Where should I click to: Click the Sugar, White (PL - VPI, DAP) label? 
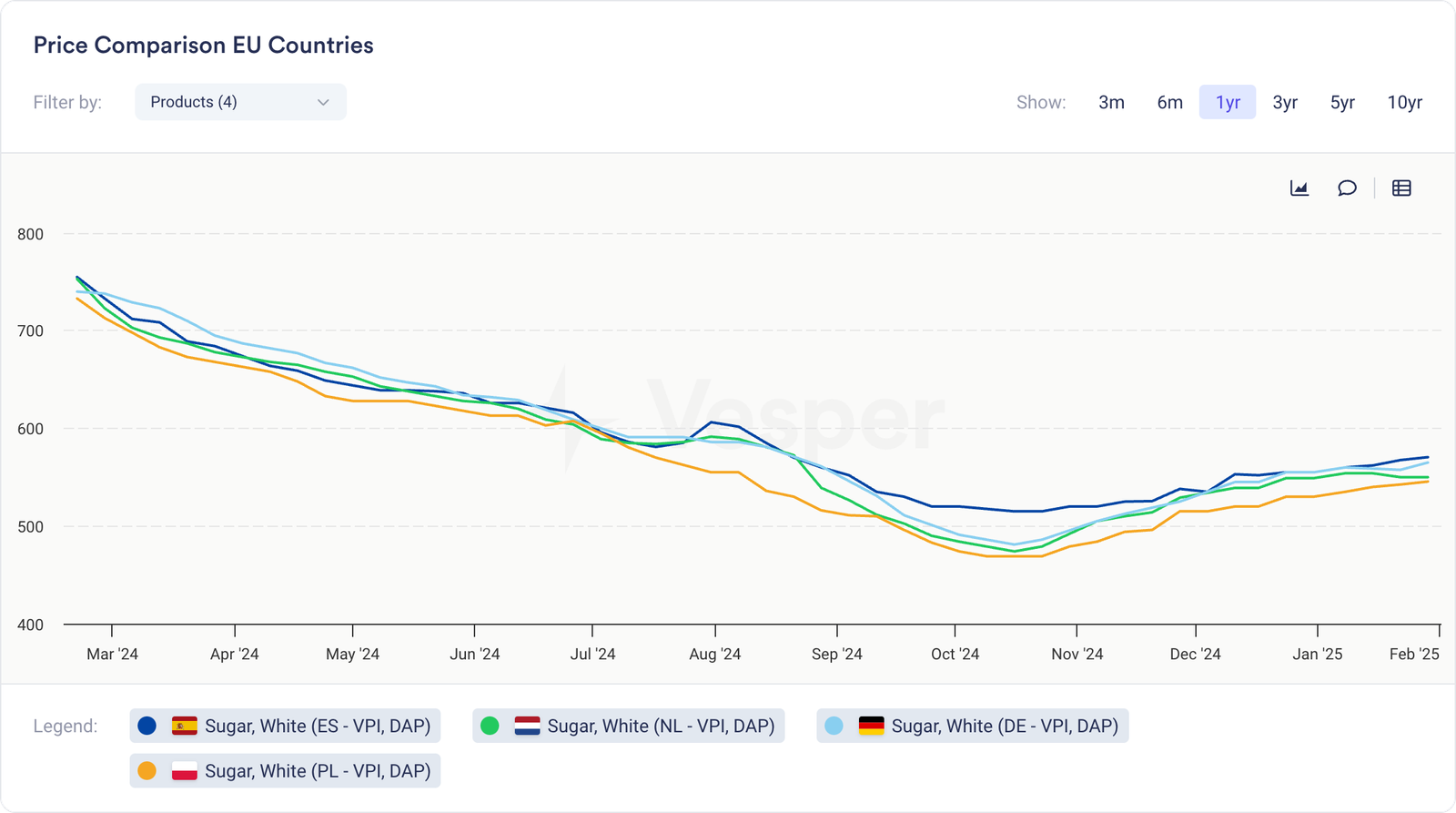[317, 770]
